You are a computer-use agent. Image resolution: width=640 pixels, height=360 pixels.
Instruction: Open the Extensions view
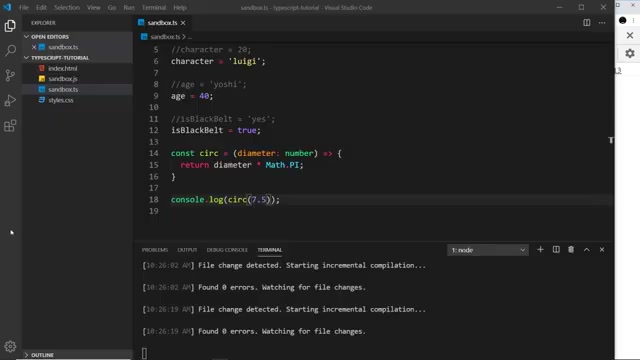click(10, 125)
